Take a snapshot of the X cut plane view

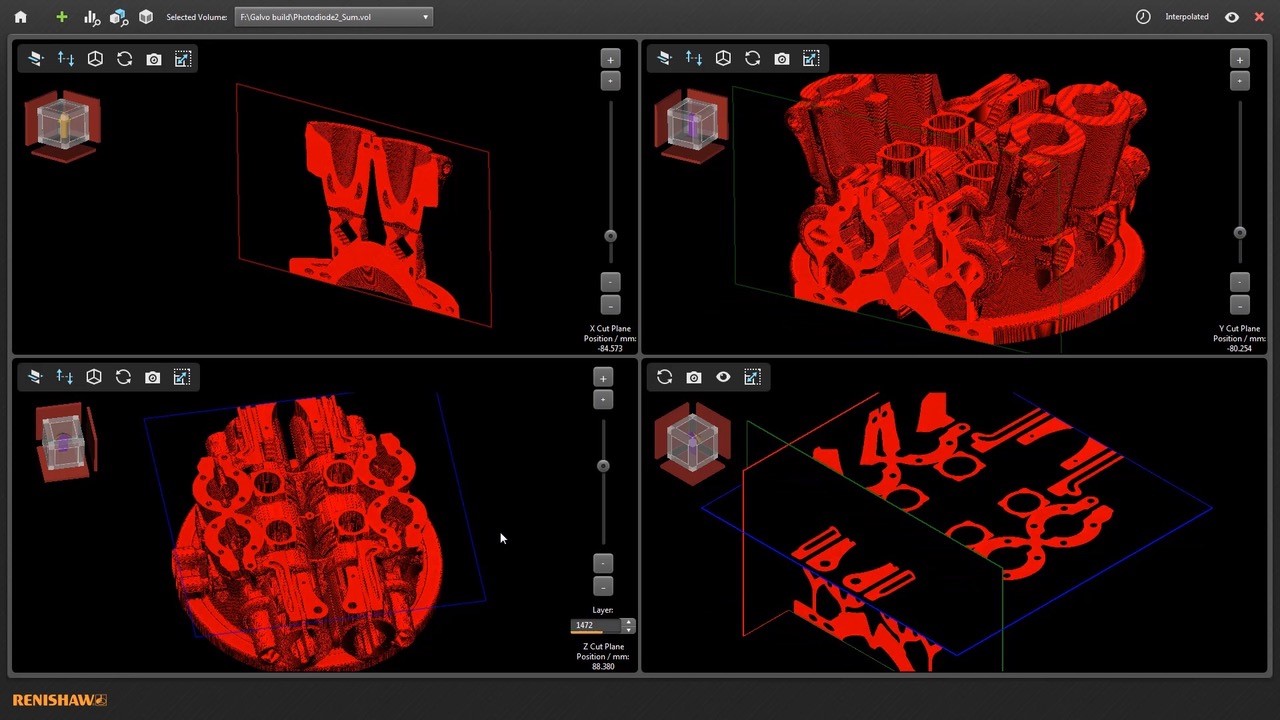pos(154,60)
